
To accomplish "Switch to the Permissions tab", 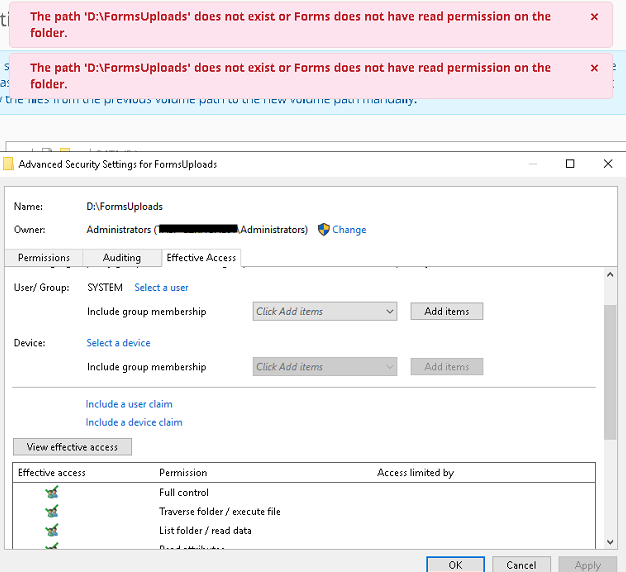I will [x=44, y=257].
